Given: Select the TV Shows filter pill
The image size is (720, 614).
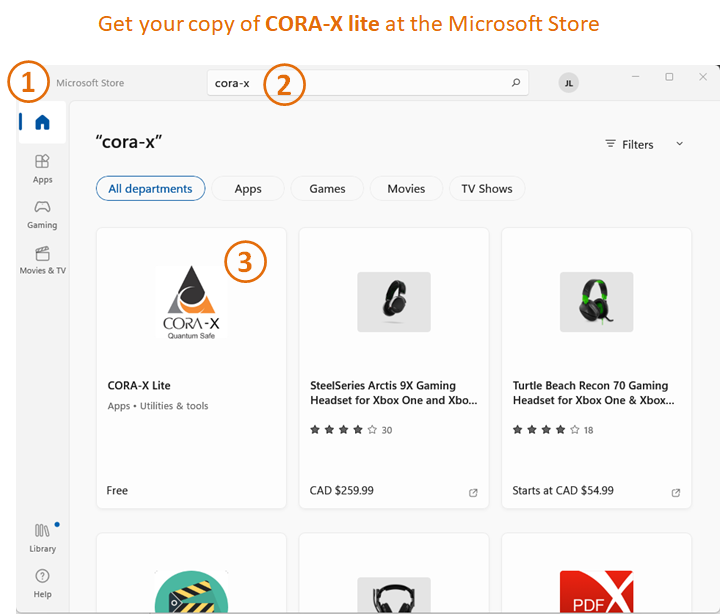Looking at the screenshot, I should (x=487, y=188).
